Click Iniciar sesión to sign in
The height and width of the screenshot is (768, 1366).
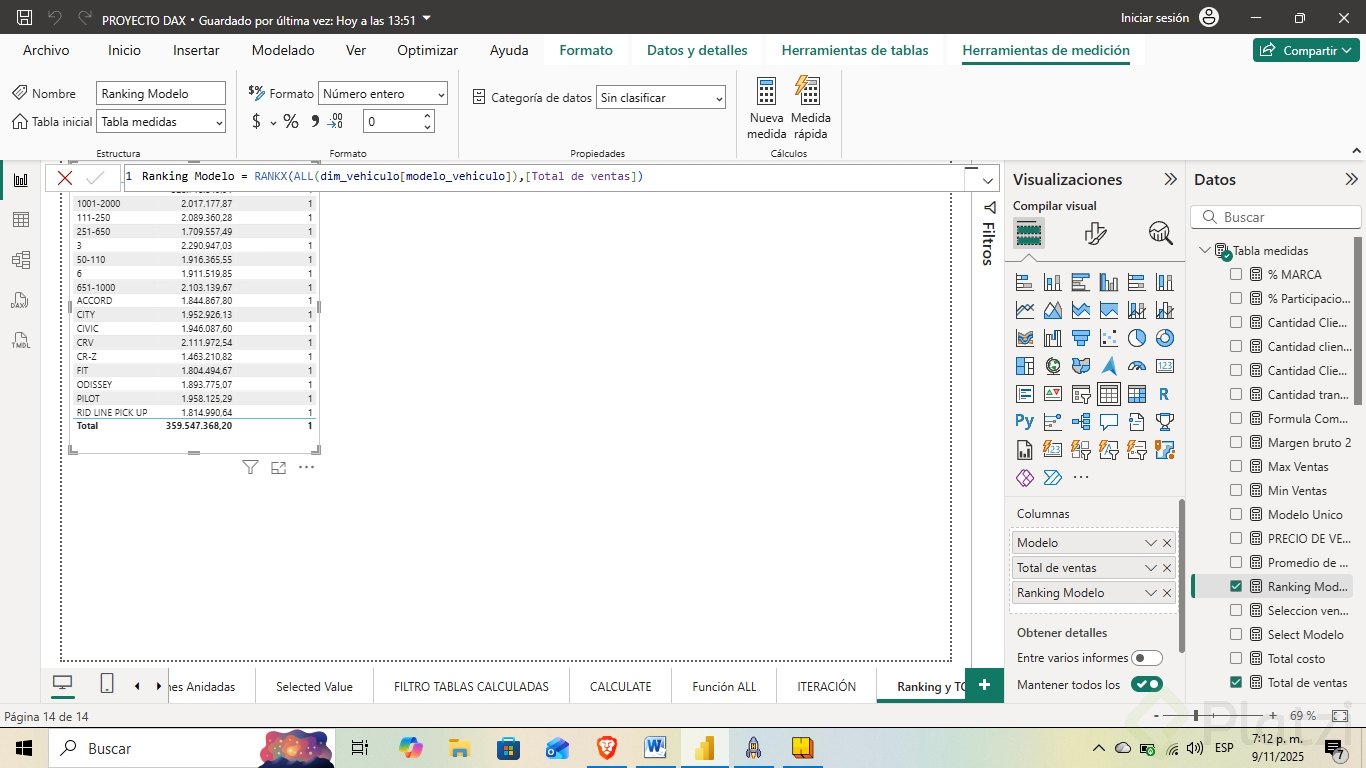click(x=1155, y=18)
